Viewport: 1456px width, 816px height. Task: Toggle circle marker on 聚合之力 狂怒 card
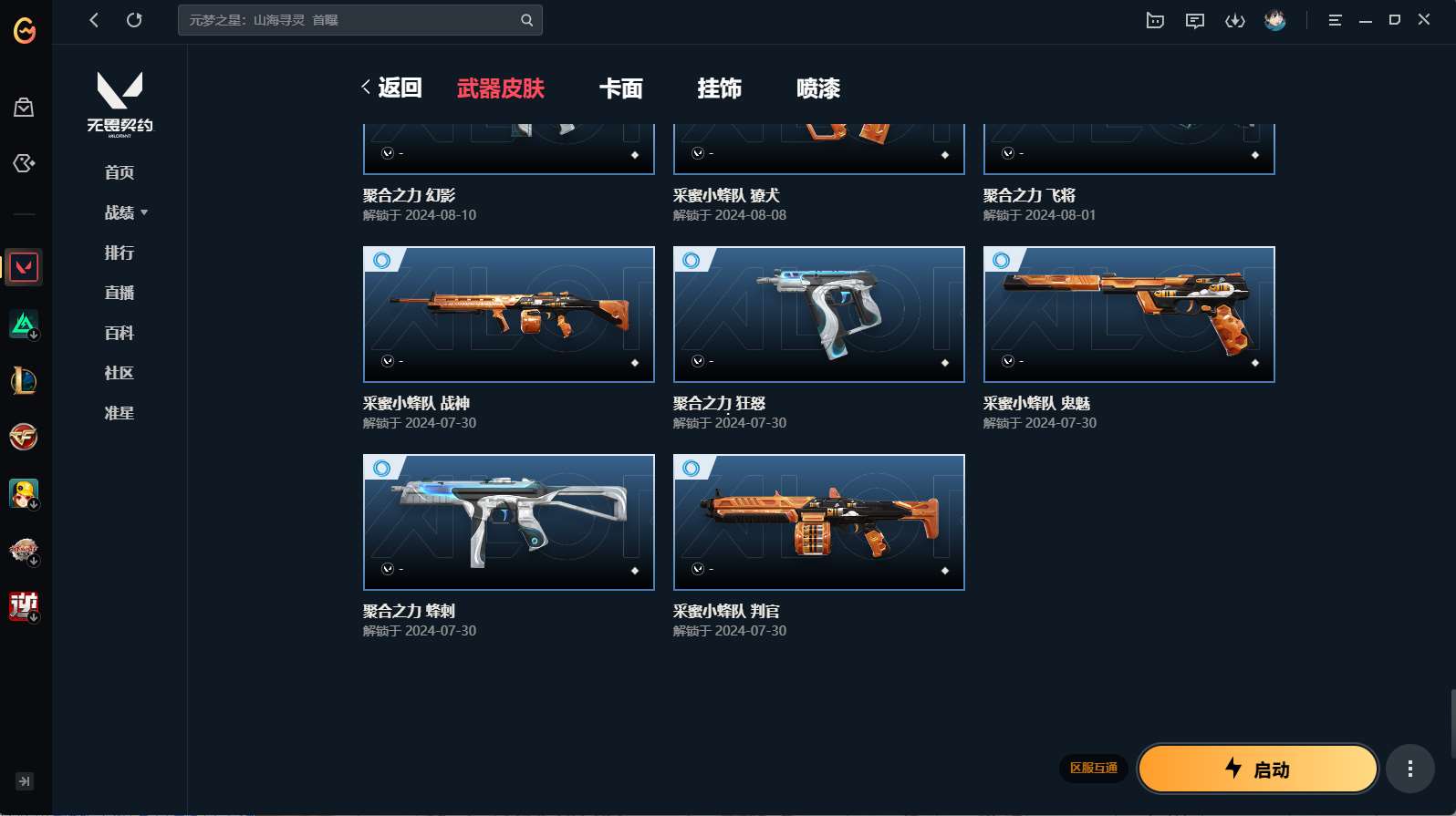click(x=692, y=261)
